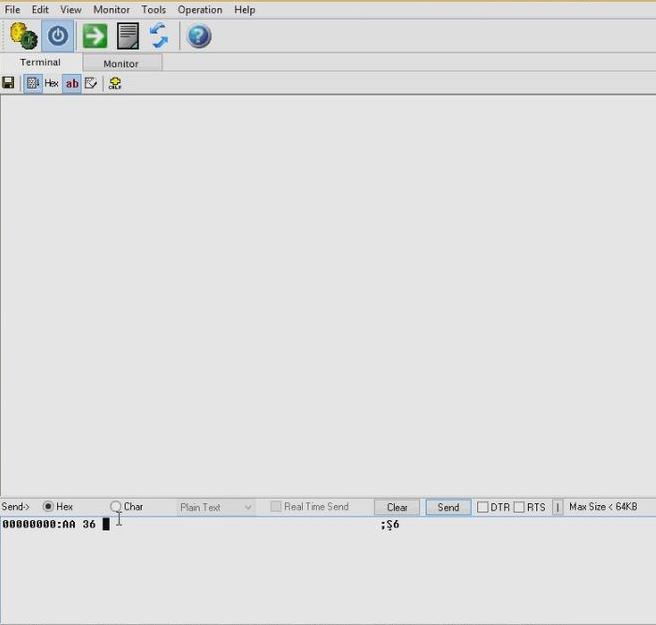Image resolution: width=656 pixels, height=625 pixels.
Task: Enable the RTS checkbox
Action: click(x=519, y=507)
